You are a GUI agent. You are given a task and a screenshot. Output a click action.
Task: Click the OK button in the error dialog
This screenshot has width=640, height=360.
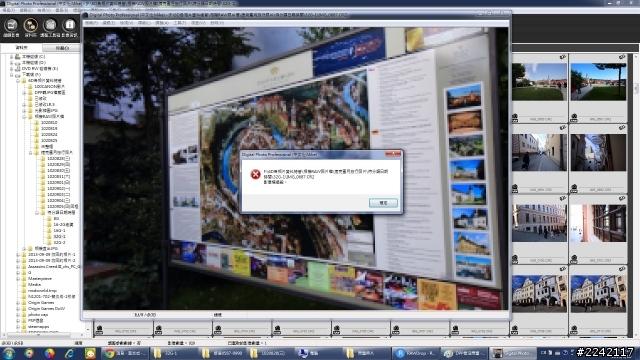click(x=383, y=203)
